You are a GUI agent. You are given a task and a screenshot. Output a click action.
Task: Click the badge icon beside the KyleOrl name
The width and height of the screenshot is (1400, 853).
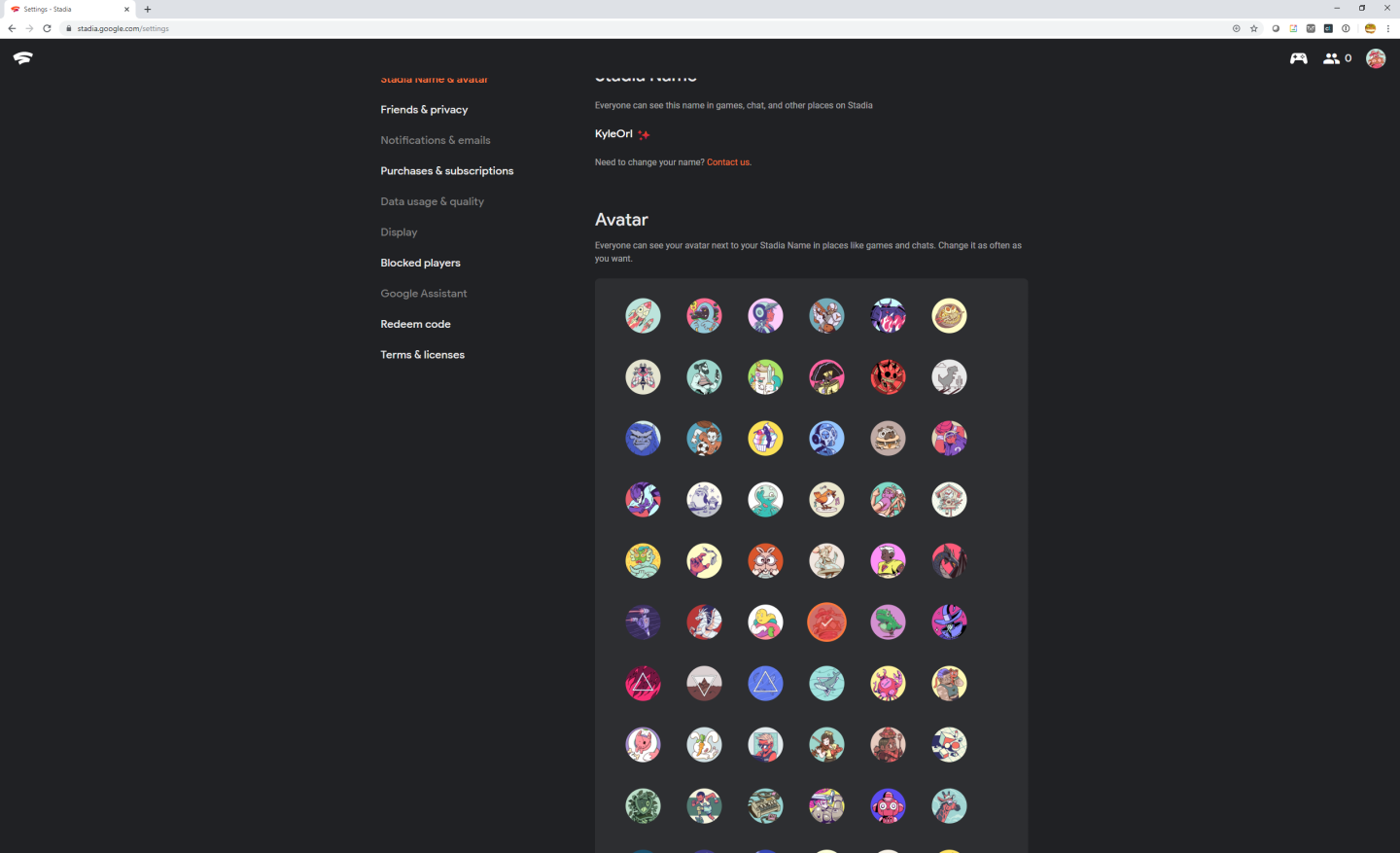(x=644, y=134)
